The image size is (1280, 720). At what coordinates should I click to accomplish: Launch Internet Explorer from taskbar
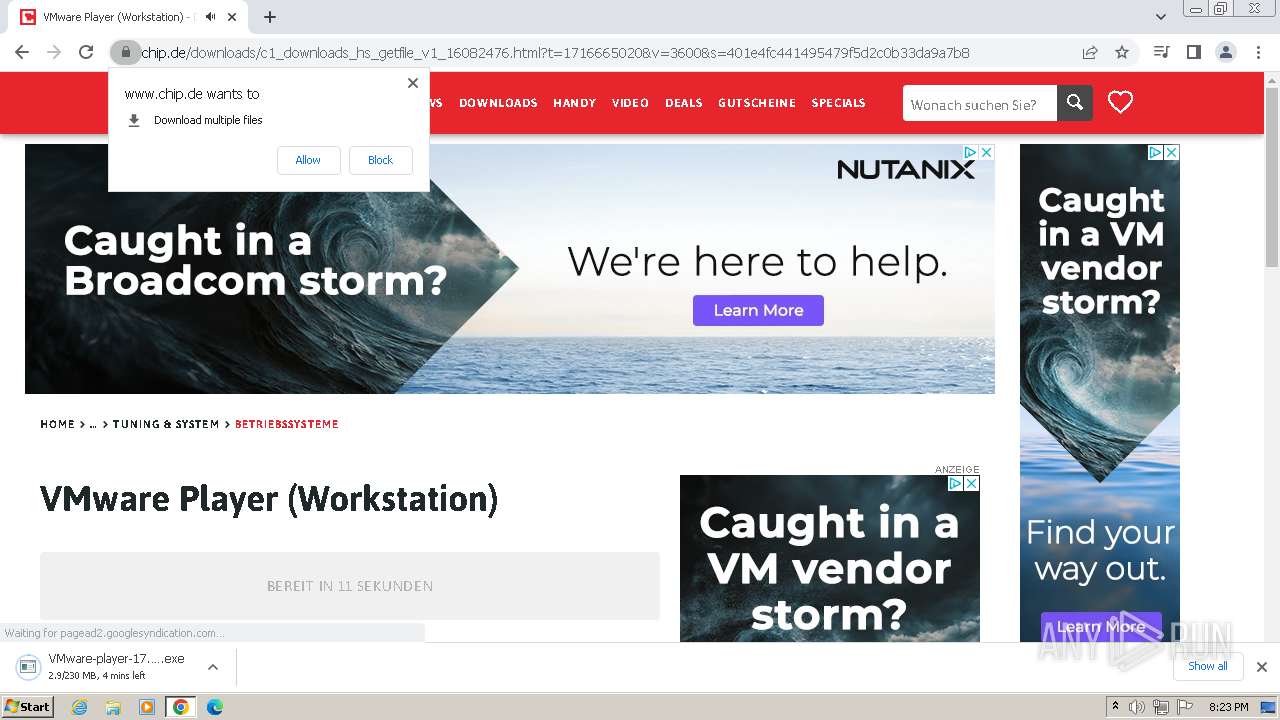[x=80, y=707]
